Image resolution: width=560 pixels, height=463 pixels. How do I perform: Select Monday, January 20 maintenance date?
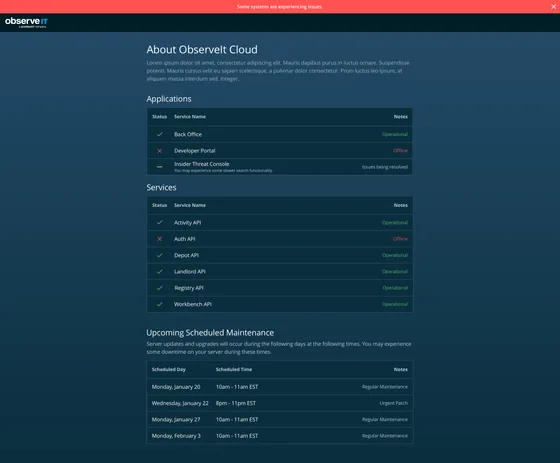176,387
